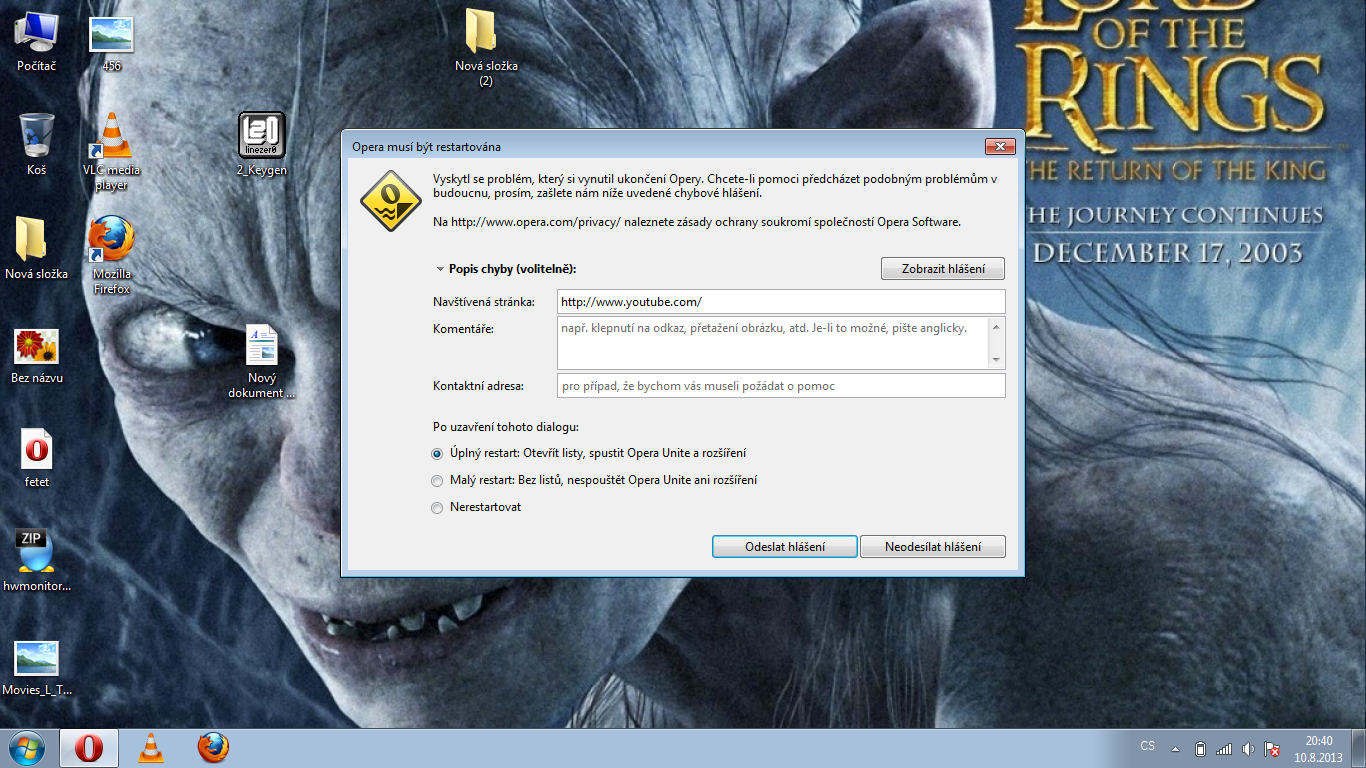
Task: Open Action Center flag icon
Action: (1272, 748)
